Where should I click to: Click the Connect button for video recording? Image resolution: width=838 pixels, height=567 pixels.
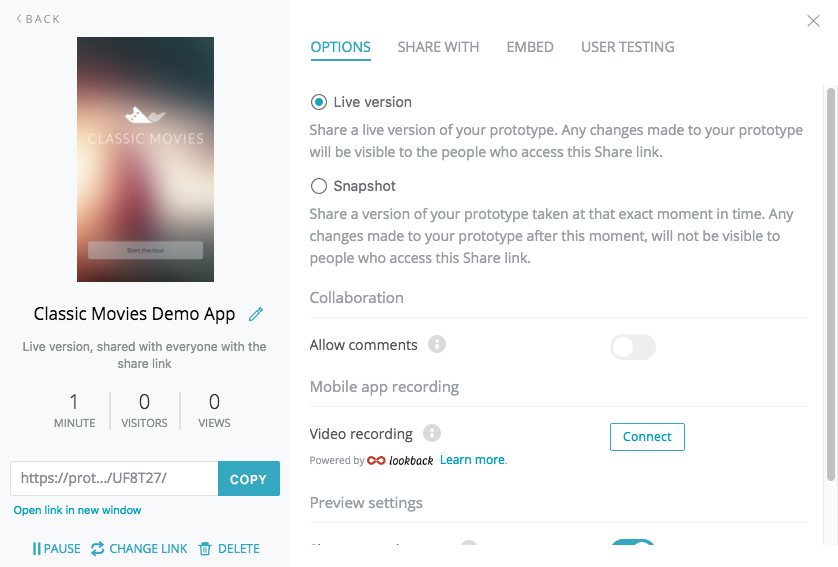pos(647,437)
